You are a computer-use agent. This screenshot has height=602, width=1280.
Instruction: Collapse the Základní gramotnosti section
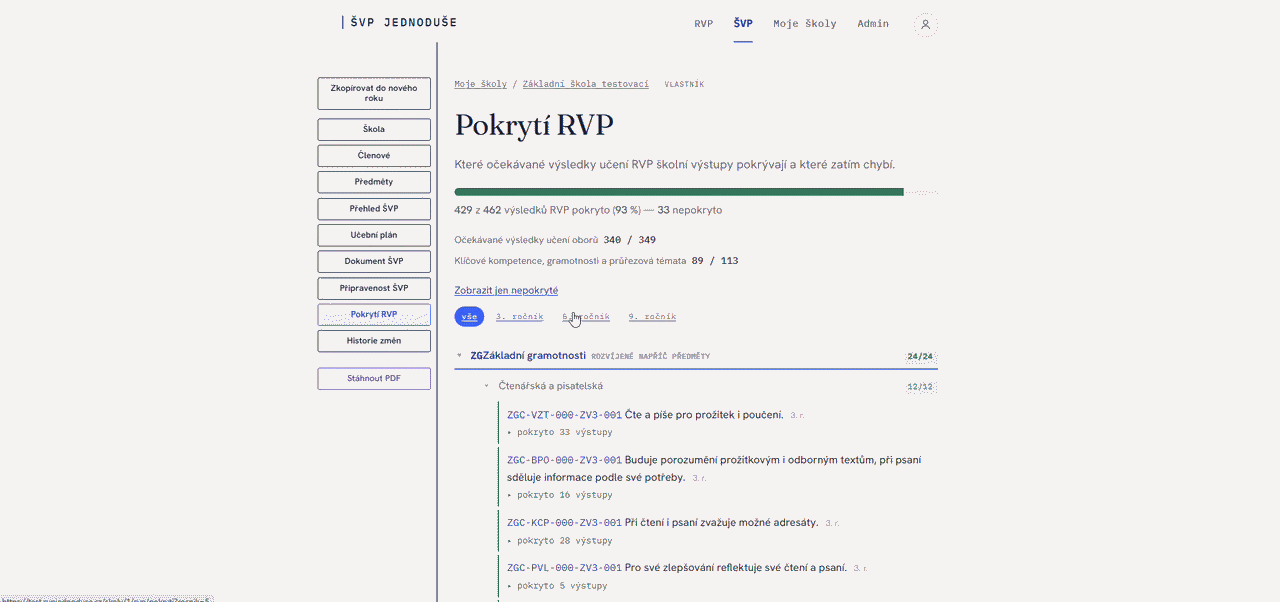[459, 355]
